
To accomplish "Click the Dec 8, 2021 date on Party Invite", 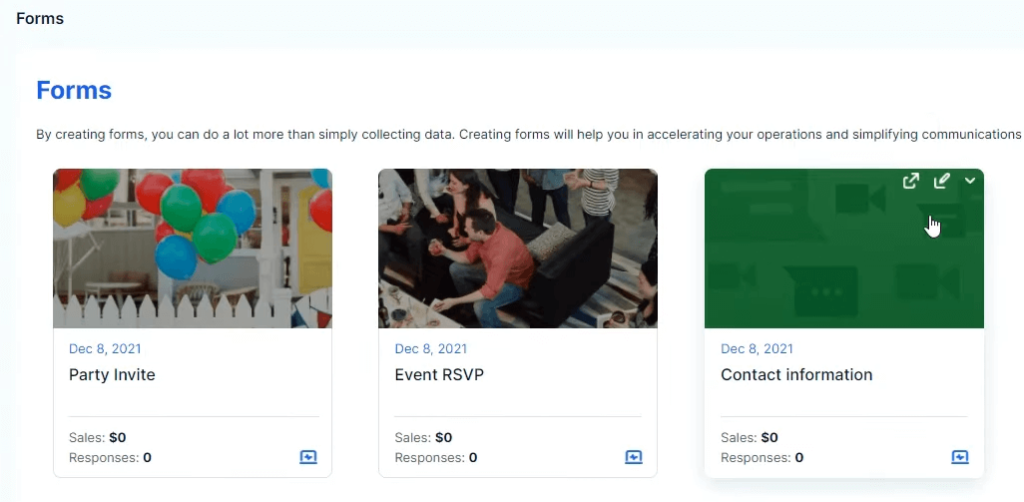I will (105, 349).
